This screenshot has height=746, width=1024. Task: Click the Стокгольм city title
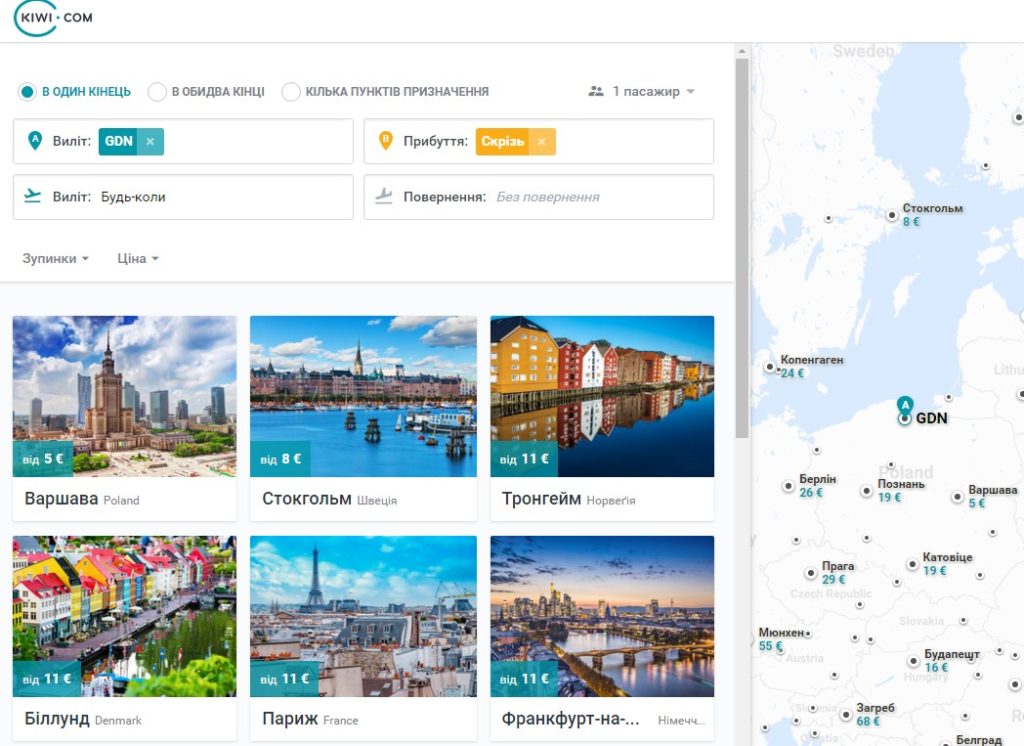[x=306, y=499]
